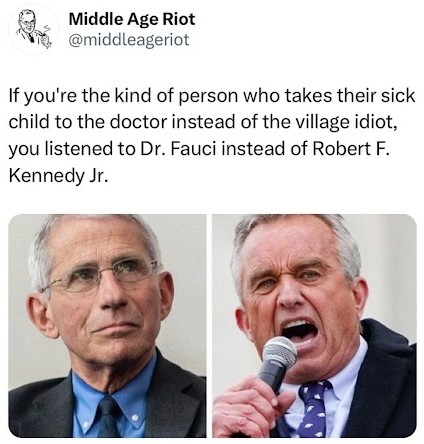Click the word "doctor" in the tweet
This screenshot has height=444, width=424.
click(x=138, y=122)
